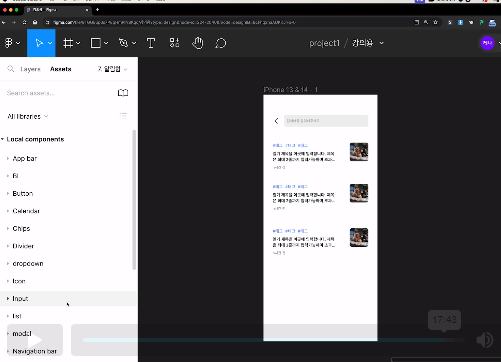Viewport: 501px width, 362px height.
Task: Select the Comment tool
Action: click(220, 43)
